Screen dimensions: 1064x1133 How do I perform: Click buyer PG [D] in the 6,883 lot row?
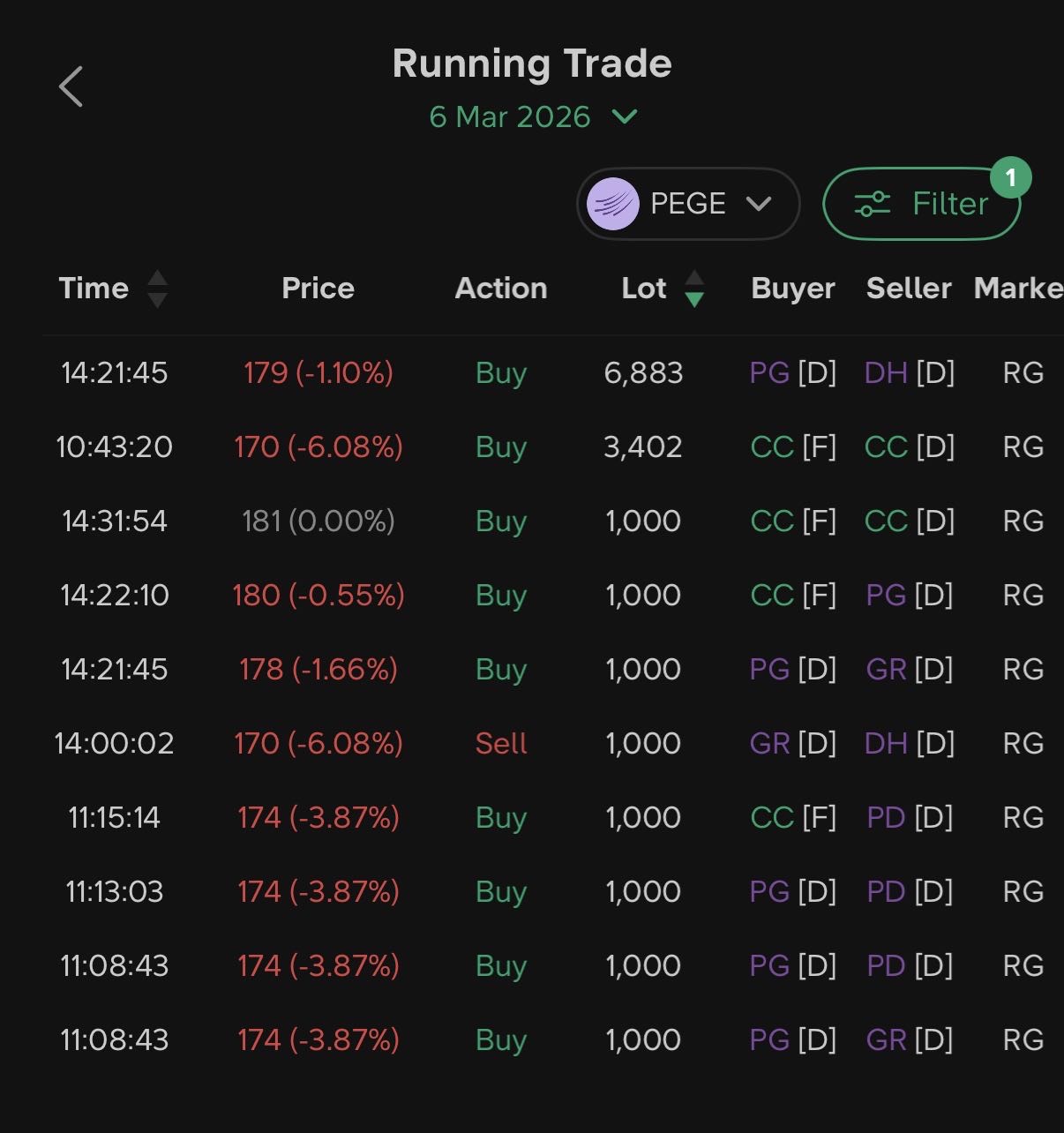pyautogui.click(x=792, y=373)
